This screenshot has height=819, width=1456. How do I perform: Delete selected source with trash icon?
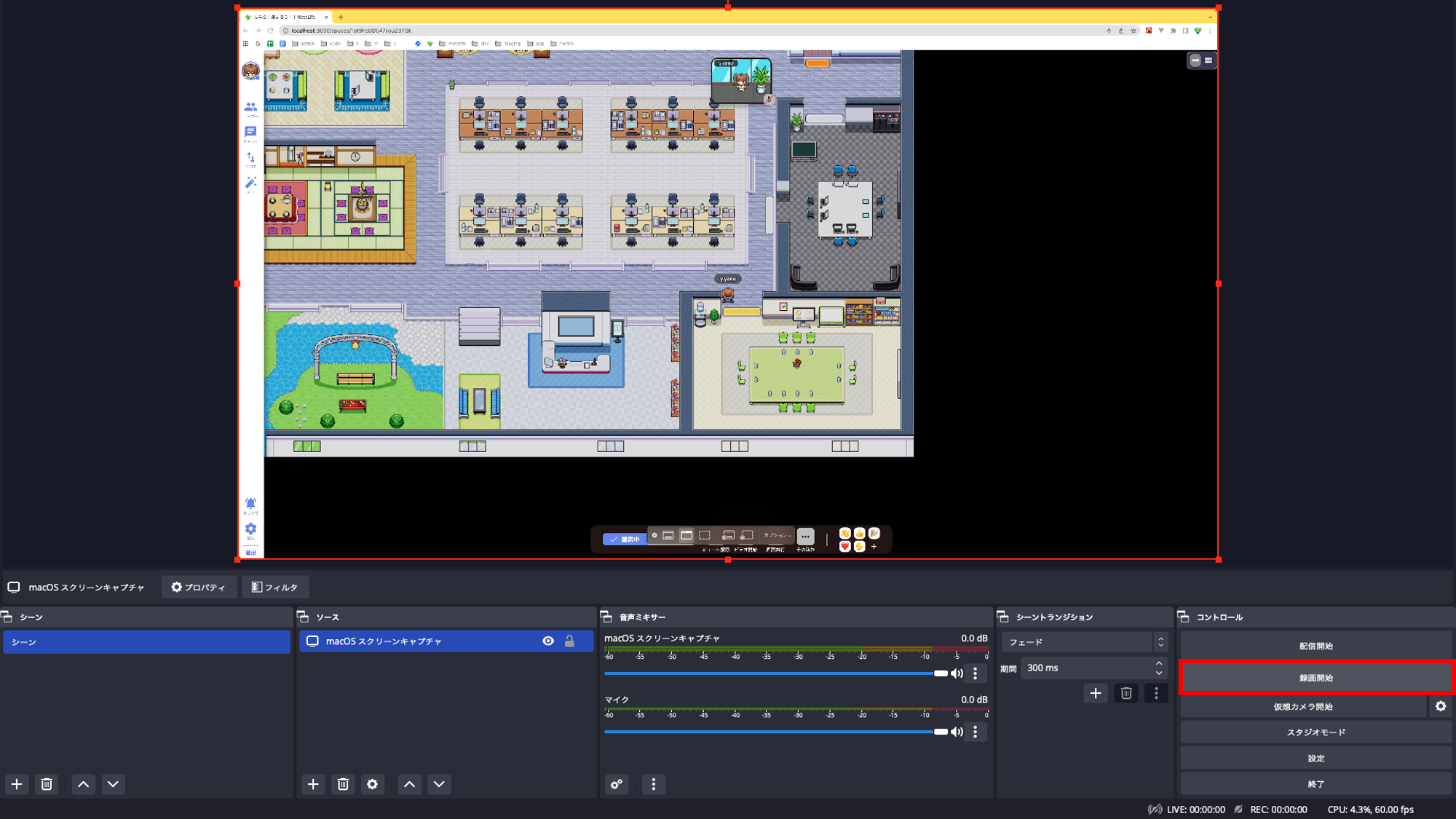343,784
